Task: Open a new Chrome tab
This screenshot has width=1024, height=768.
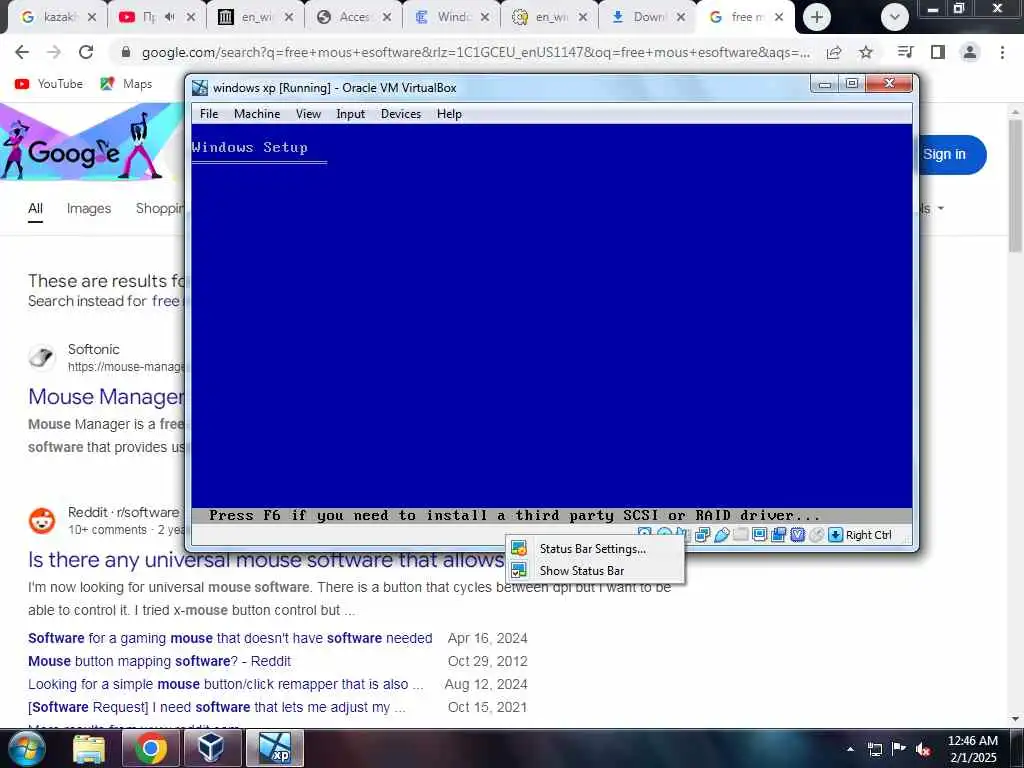Action: [x=817, y=17]
